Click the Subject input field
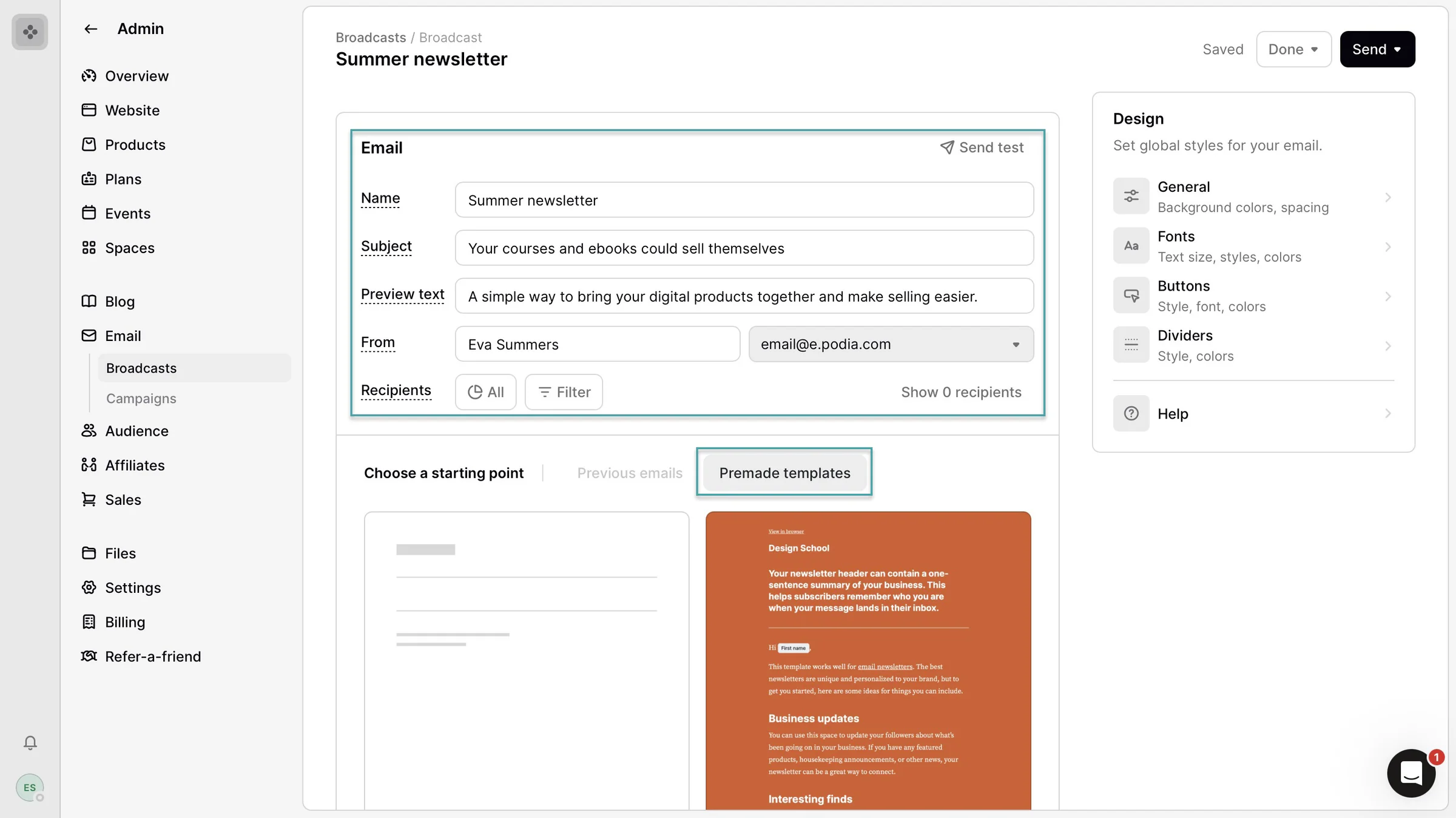This screenshot has width=1456, height=818. click(744, 248)
